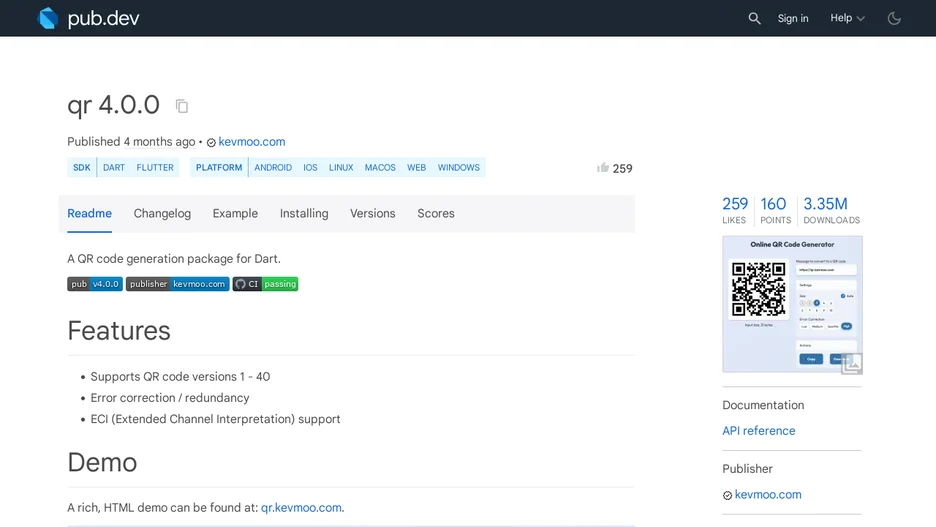Image resolution: width=936 pixels, height=527 pixels.
Task: View the Versions tab
Action: click(372, 214)
